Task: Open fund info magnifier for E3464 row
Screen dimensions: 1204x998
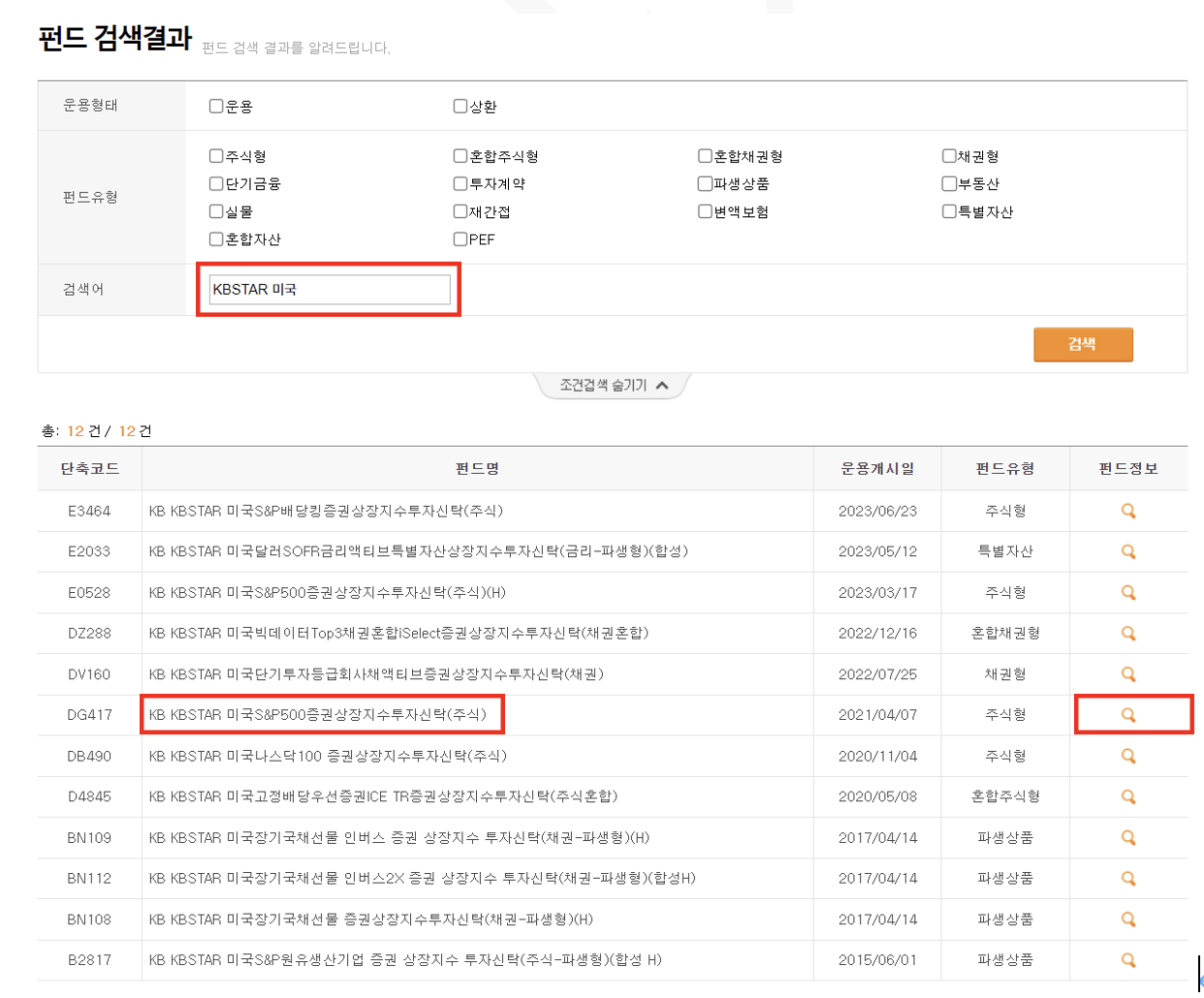Action: click(1128, 511)
